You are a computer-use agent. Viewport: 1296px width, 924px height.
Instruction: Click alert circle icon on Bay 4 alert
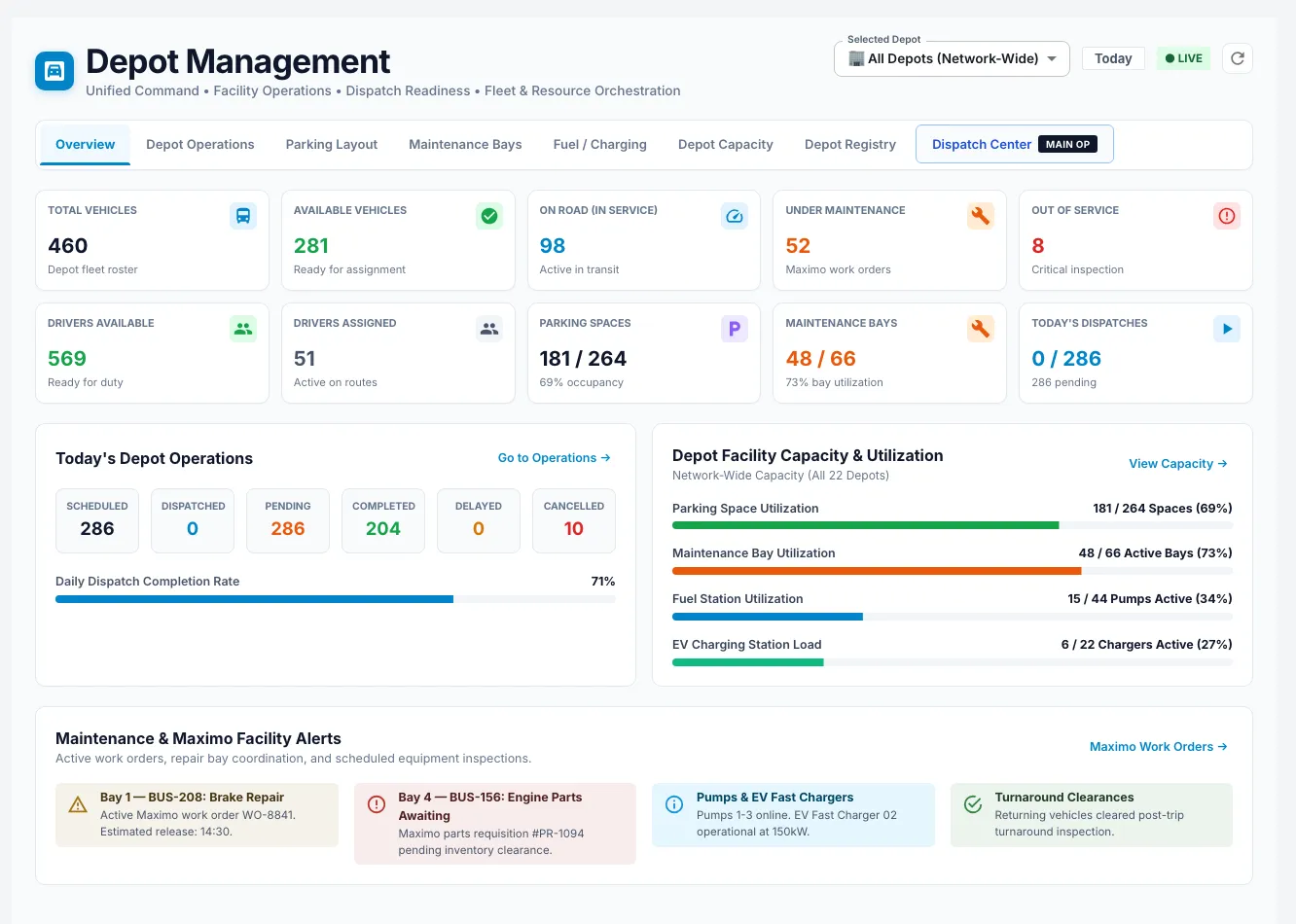377,804
